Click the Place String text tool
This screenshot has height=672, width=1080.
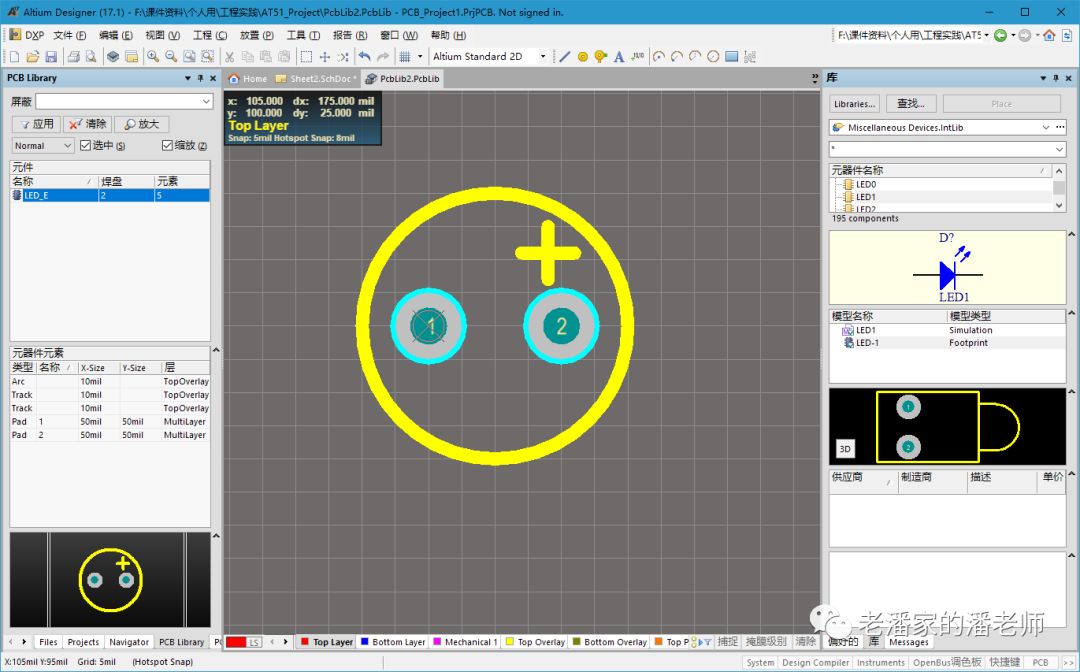click(x=619, y=57)
